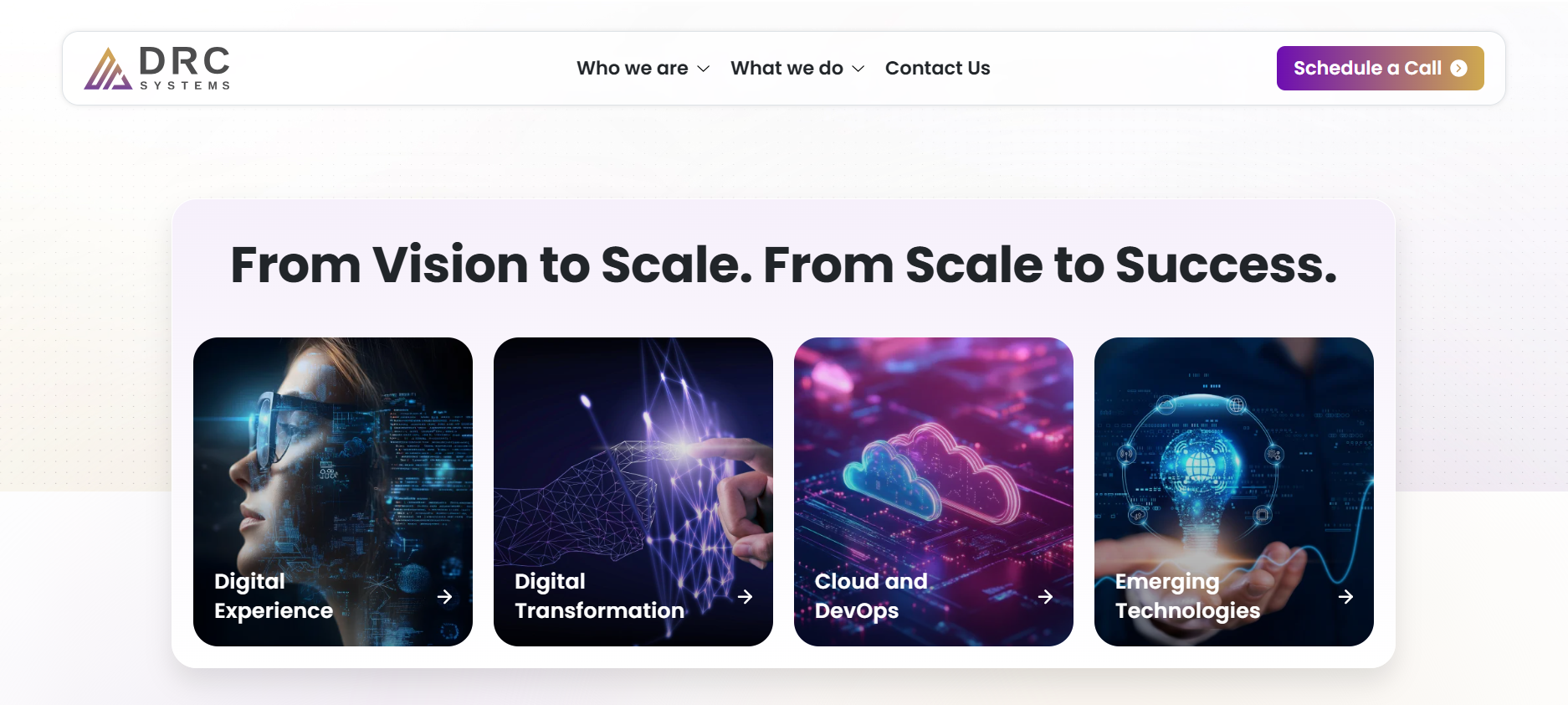This screenshot has width=1568, height=705.
Task: Click the arrow icon on Digital Experience card
Action: tap(445, 596)
